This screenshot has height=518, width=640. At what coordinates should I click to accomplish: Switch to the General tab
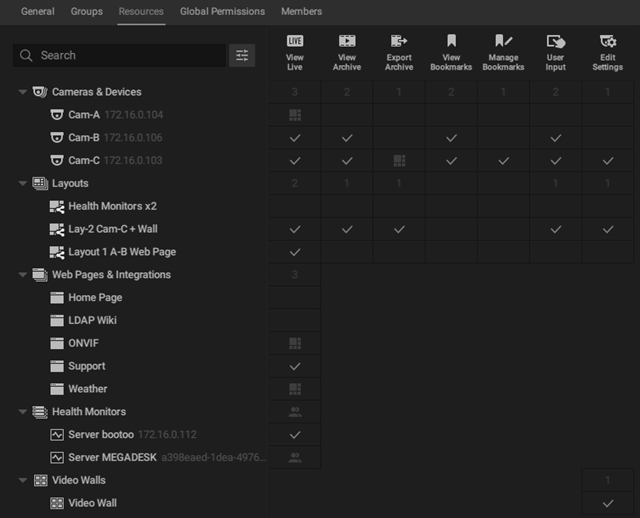coord(38,11)
